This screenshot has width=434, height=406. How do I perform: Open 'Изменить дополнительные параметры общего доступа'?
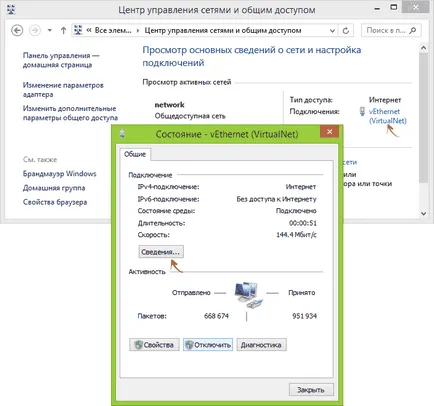point(70,113)
